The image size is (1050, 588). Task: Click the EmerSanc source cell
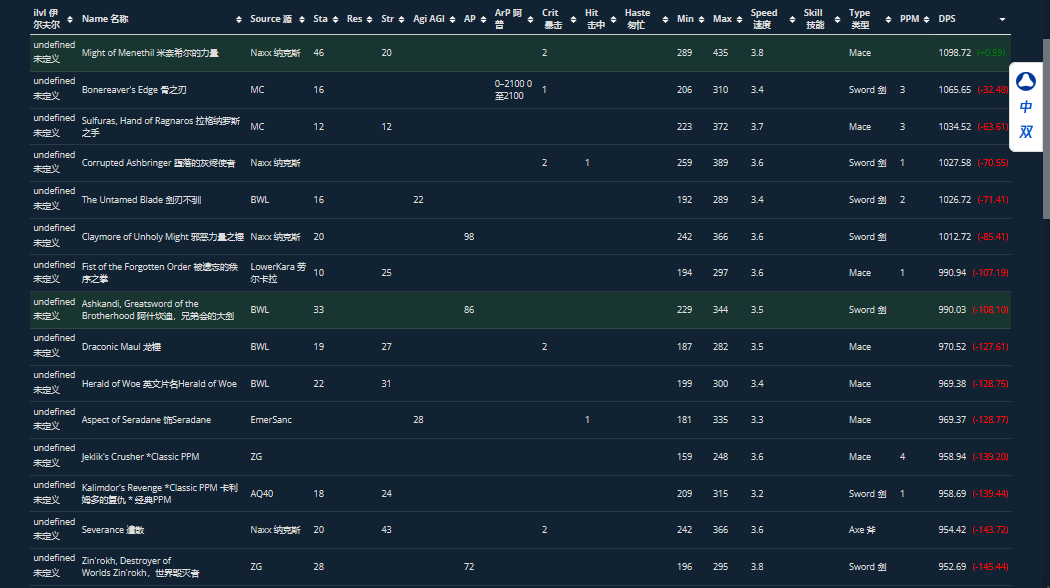[271, 420]
